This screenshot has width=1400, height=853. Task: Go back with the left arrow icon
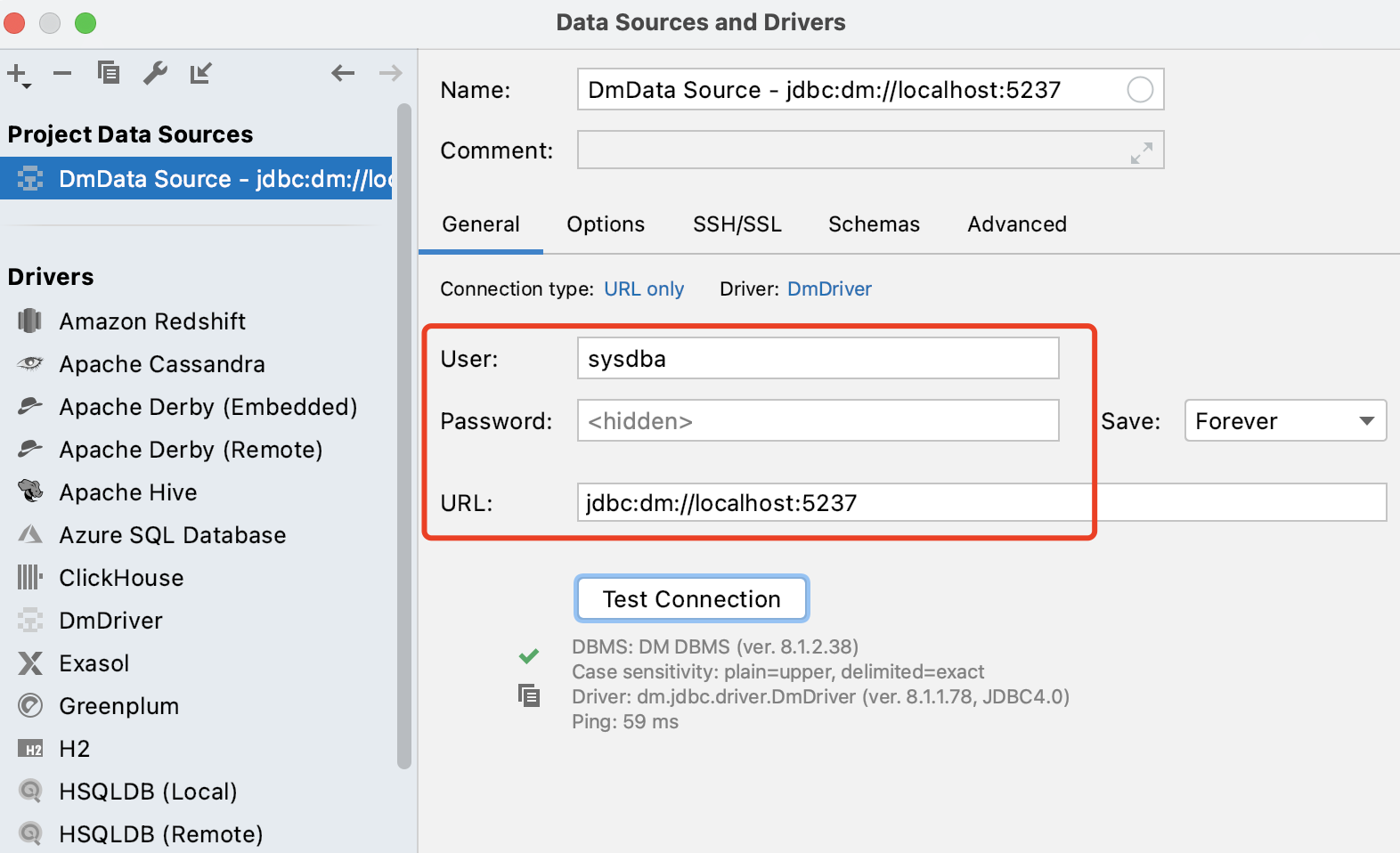(x=343, y=73)
